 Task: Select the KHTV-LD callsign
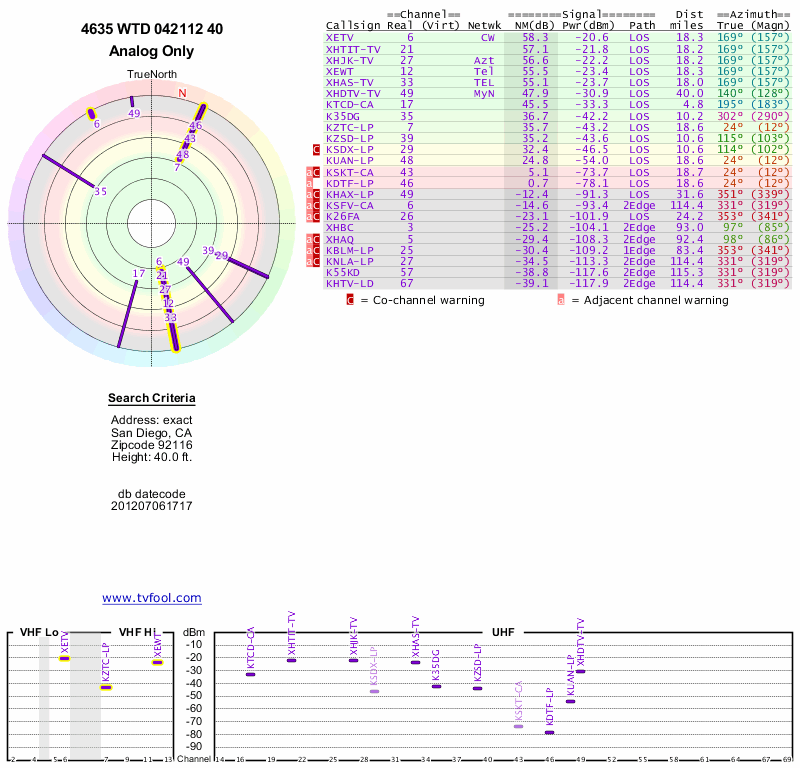(350, 283)
